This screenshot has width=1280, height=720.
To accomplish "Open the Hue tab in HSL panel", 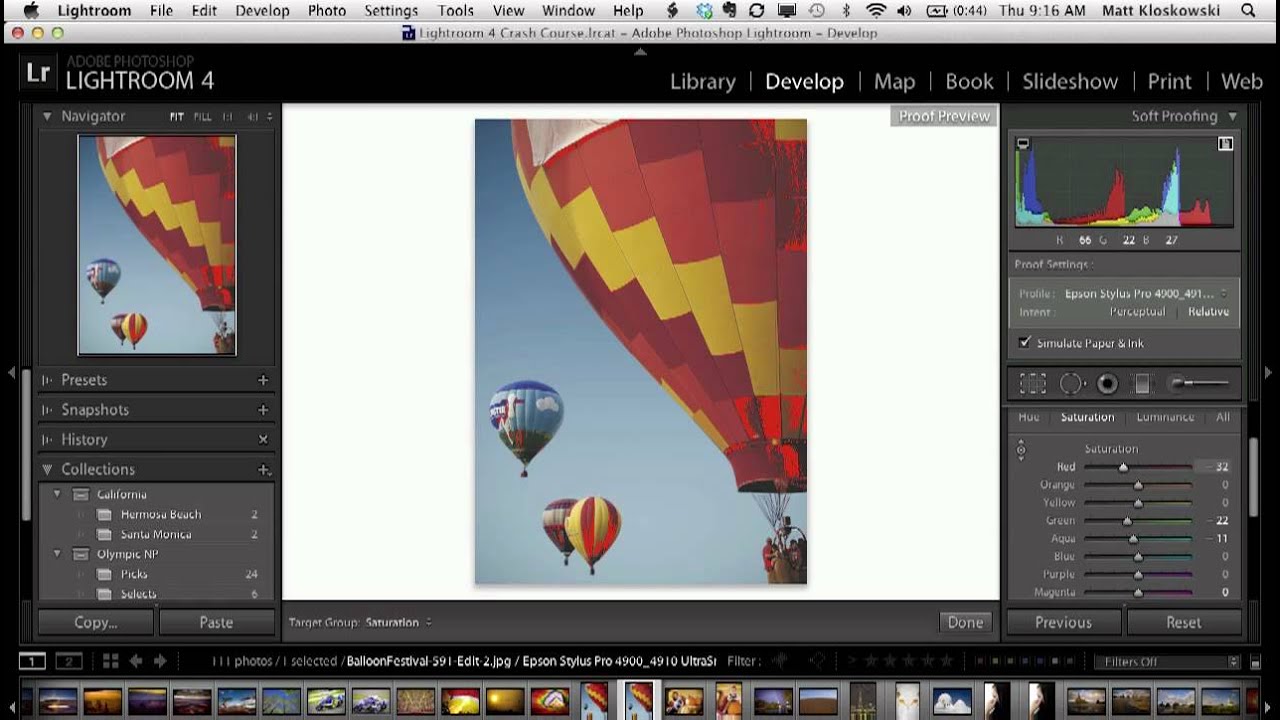I will click(1028, 417).
